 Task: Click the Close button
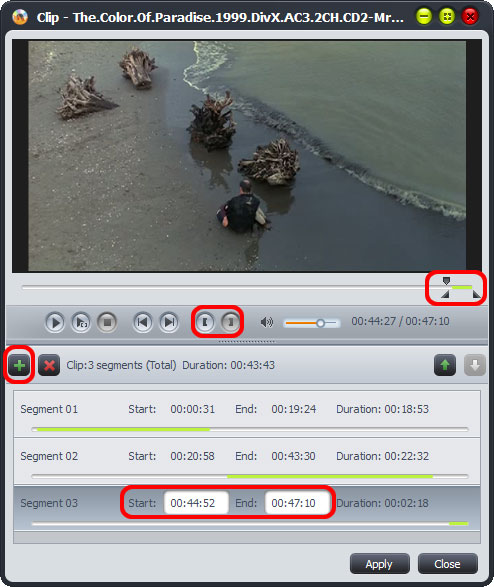[448, 564]
